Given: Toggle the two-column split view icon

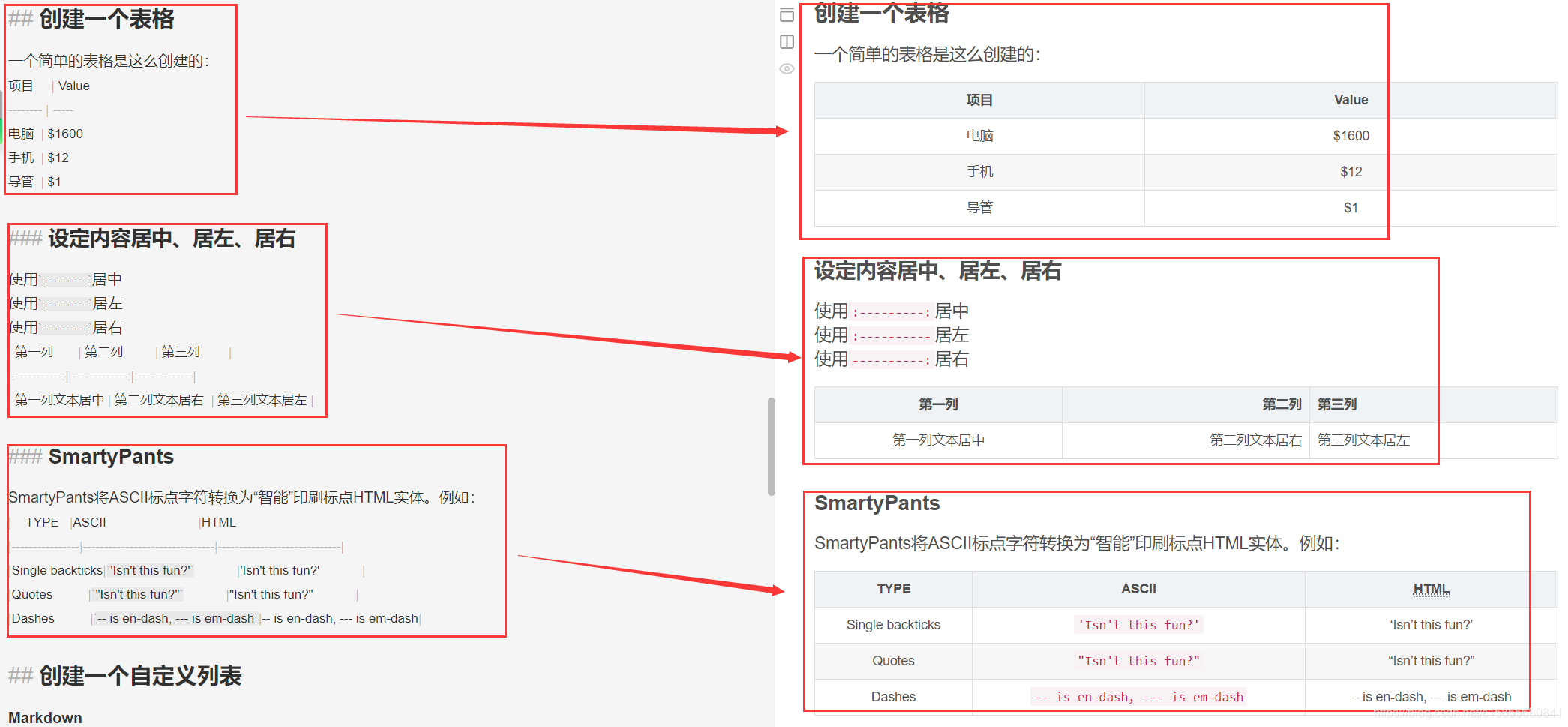Looking at the screenshot, I should coord(787,42).
